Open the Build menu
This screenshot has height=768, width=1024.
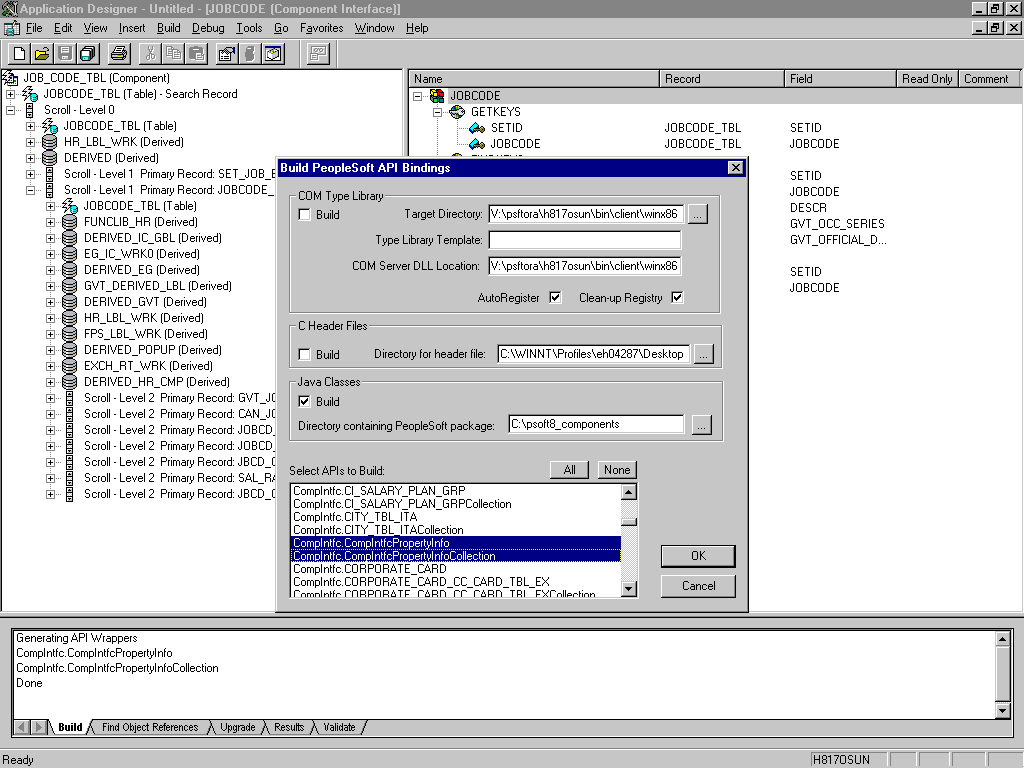tap(168, 28)
